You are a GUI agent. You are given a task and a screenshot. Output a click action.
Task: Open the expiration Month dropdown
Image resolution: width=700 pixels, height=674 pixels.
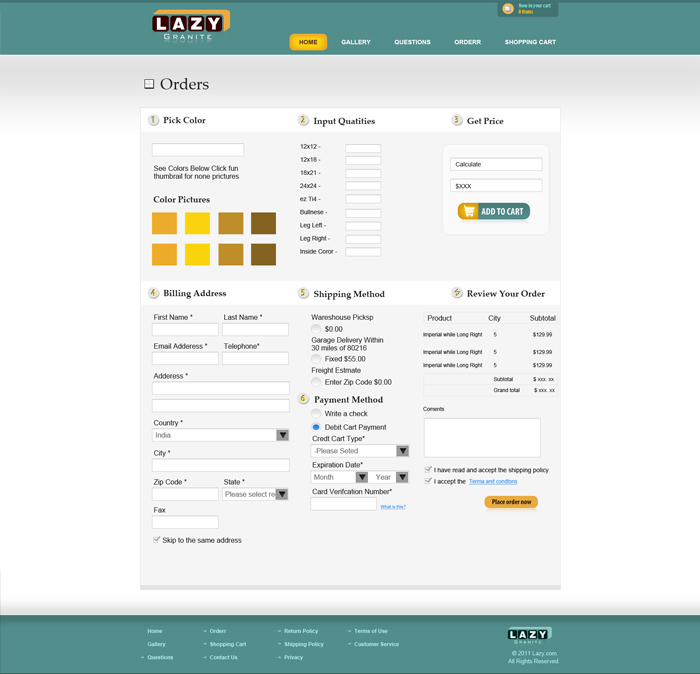tap(339, 477)
